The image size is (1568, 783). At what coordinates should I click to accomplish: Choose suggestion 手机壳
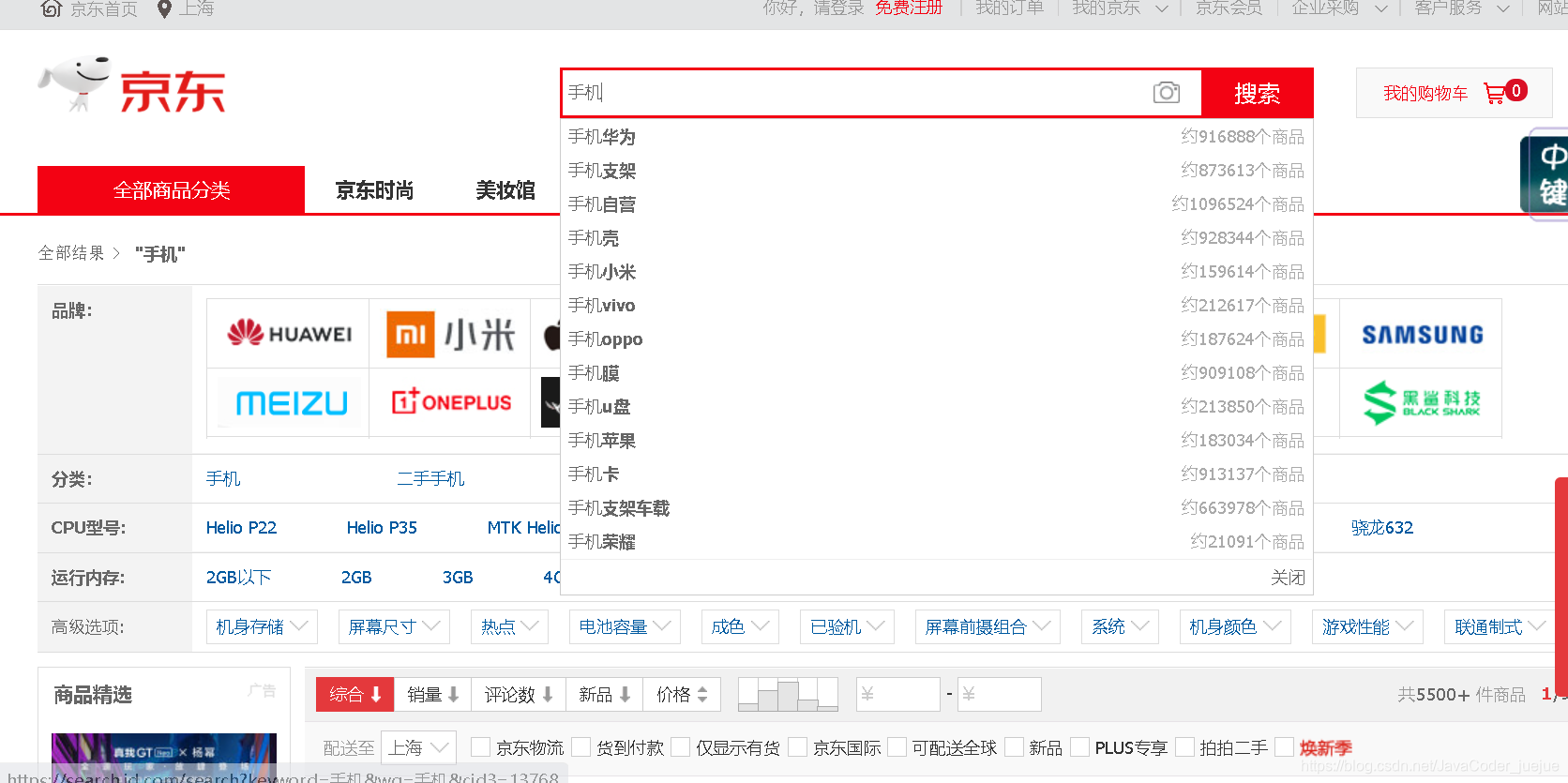pos(936,238)
